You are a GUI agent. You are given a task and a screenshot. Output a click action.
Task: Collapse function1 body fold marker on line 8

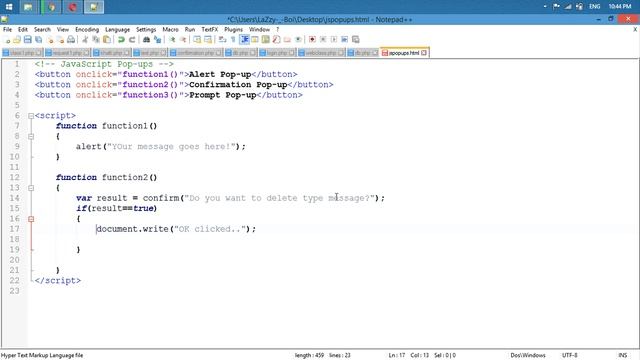(x=31, y=136)
